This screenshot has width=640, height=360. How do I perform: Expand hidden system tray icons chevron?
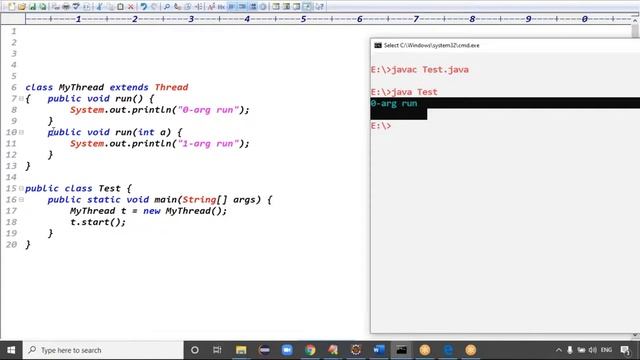[559, 350]
